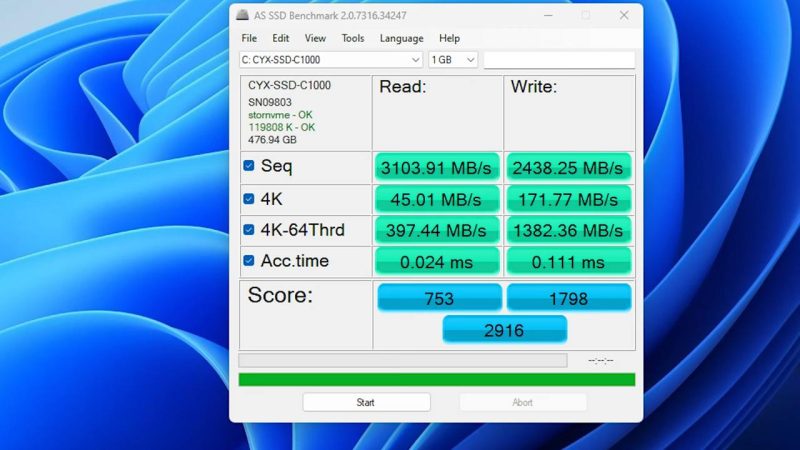
Task: Click the Abort button
Action: click(x=523, y=402)
